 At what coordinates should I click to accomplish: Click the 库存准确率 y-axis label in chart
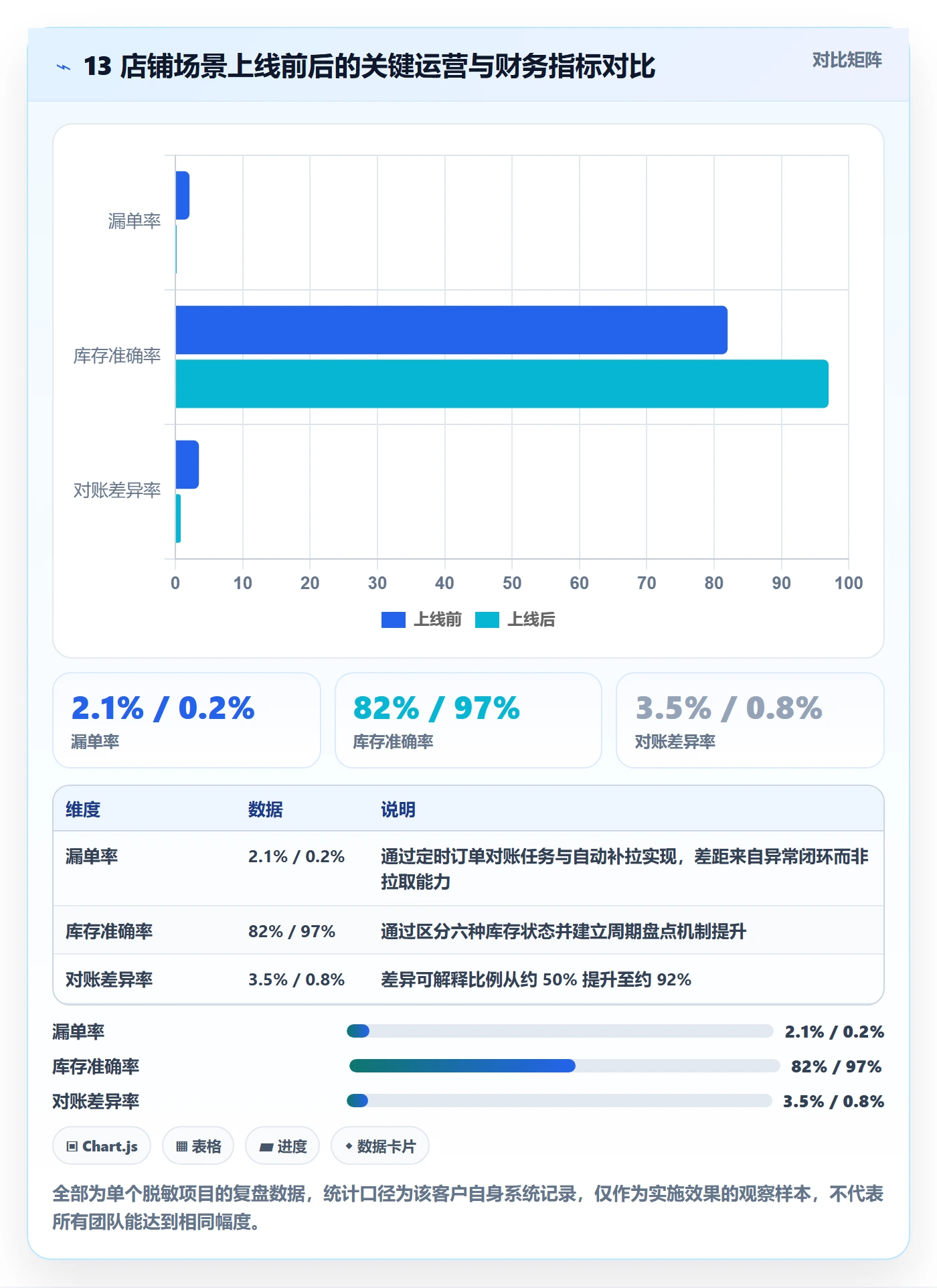[117, 355]
